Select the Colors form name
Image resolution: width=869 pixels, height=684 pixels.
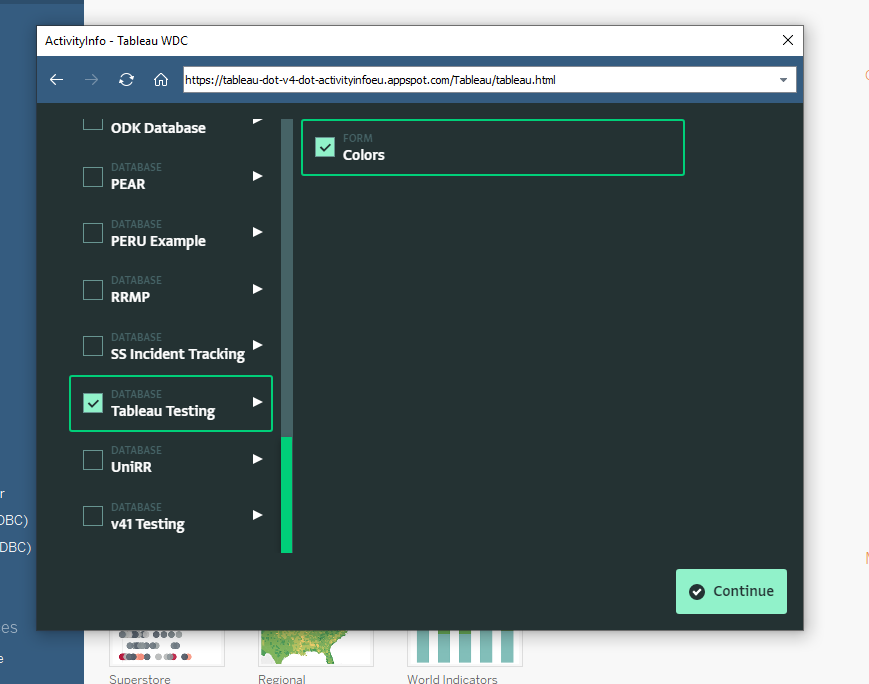coord(364,155)
